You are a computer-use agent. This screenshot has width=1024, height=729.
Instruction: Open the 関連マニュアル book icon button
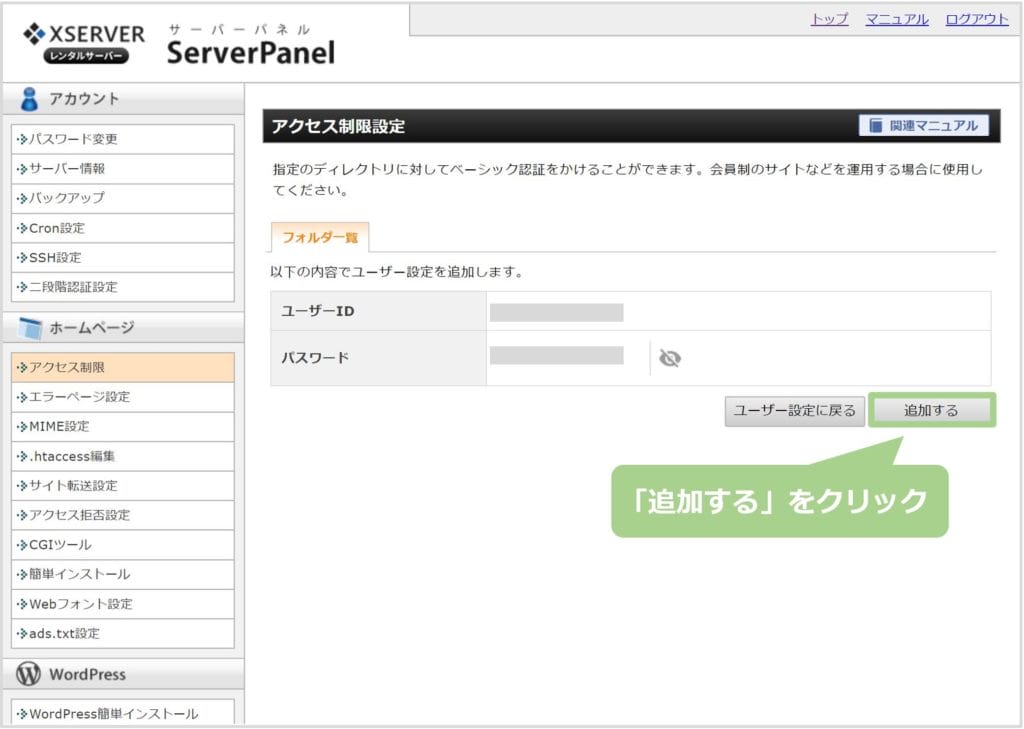[923, 126]
